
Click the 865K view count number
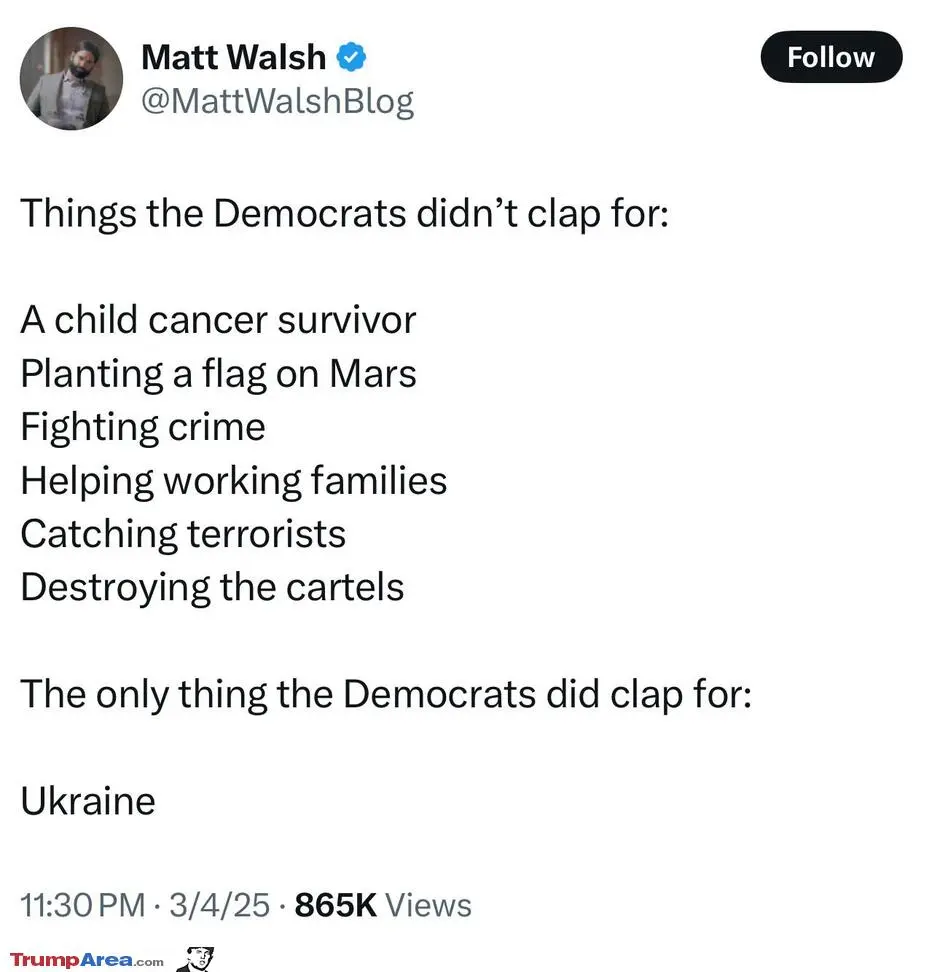(336, 905)
